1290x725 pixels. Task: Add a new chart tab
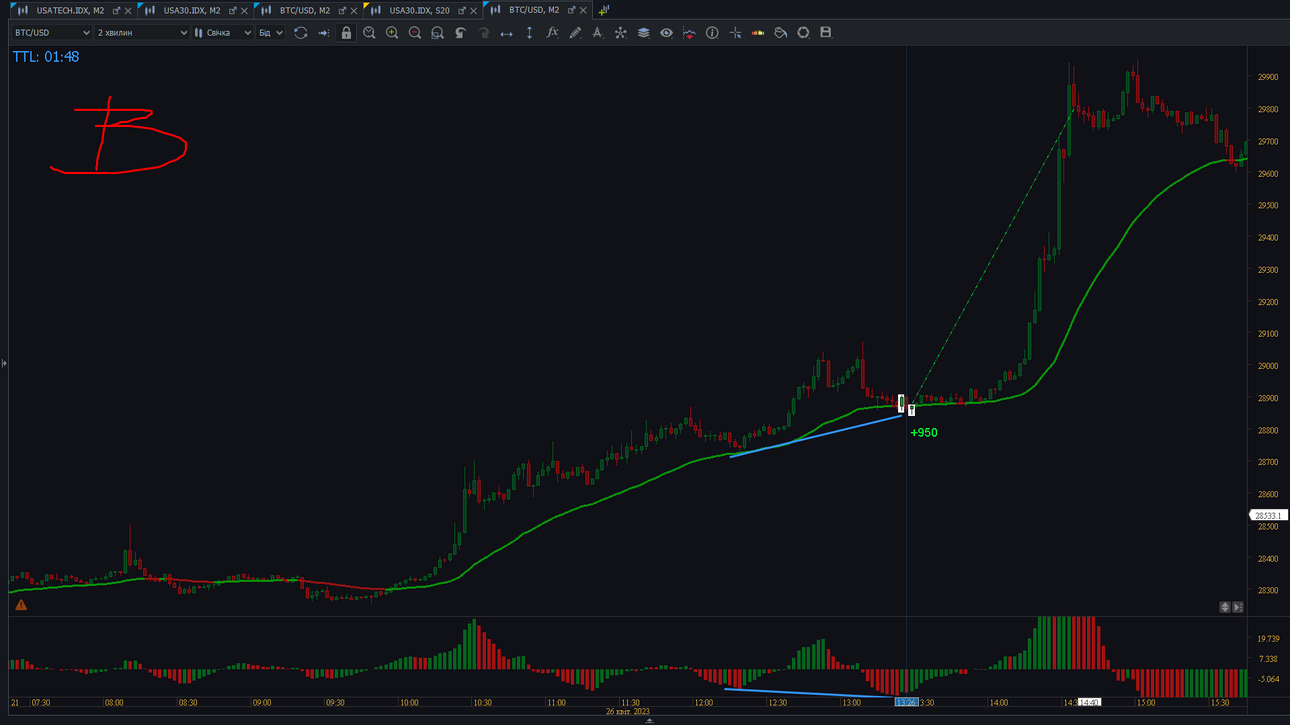(603, 11)
